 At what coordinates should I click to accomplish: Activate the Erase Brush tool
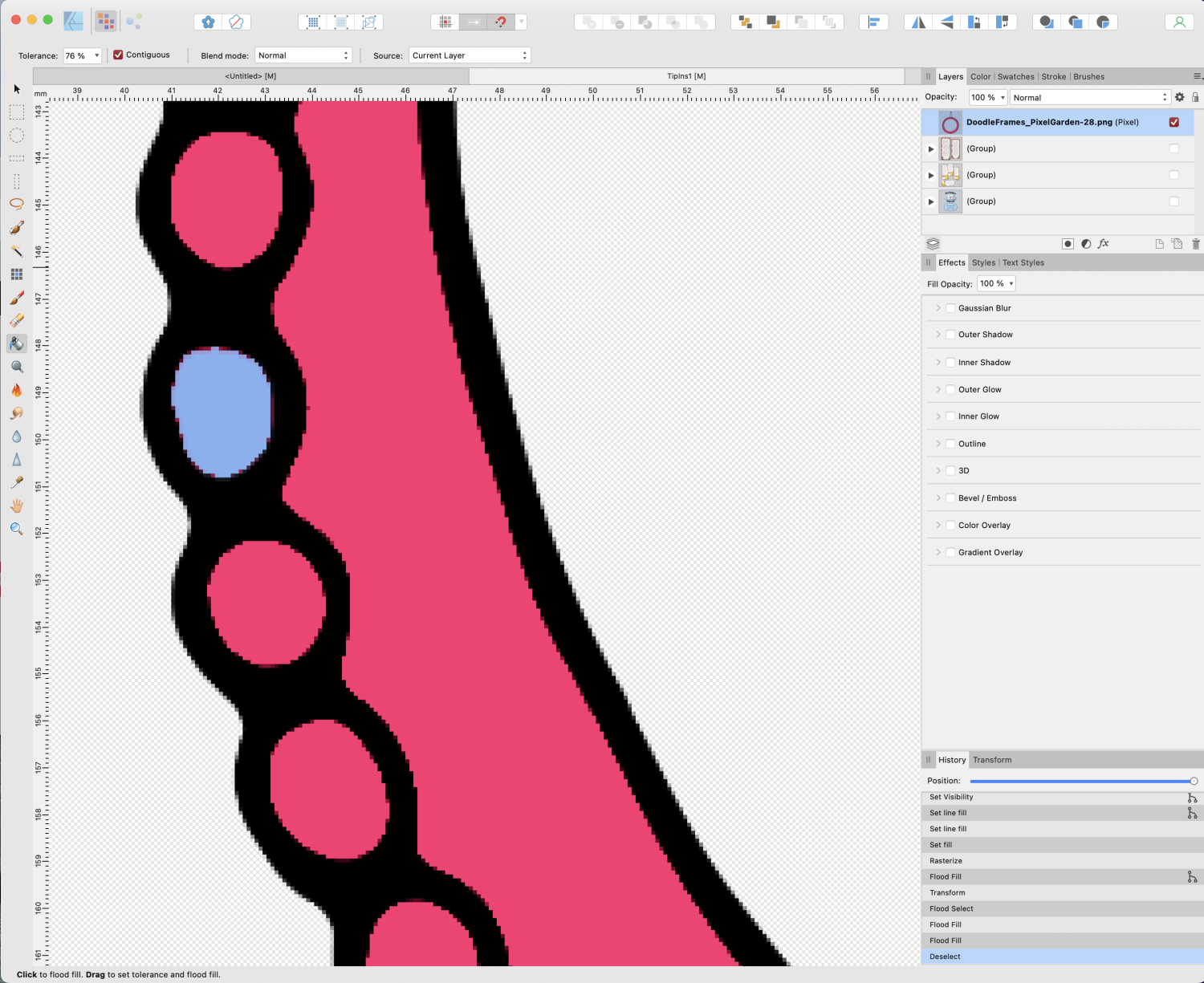coord(16,319)
